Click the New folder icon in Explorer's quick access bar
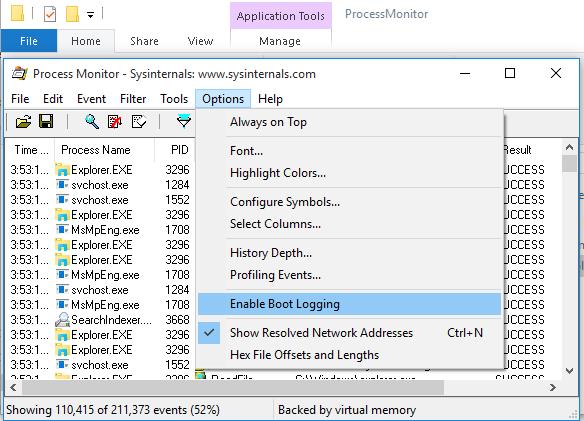Screen dimensions: 584x421 tap(72, 14)
